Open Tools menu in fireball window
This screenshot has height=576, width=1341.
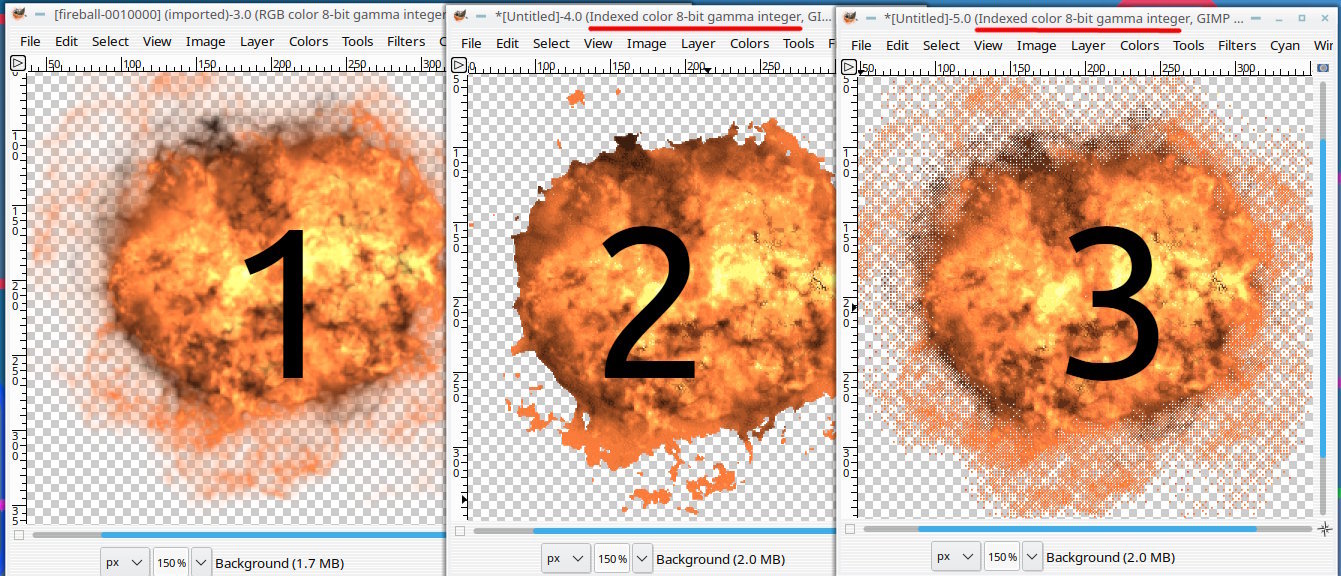(357, 41)
